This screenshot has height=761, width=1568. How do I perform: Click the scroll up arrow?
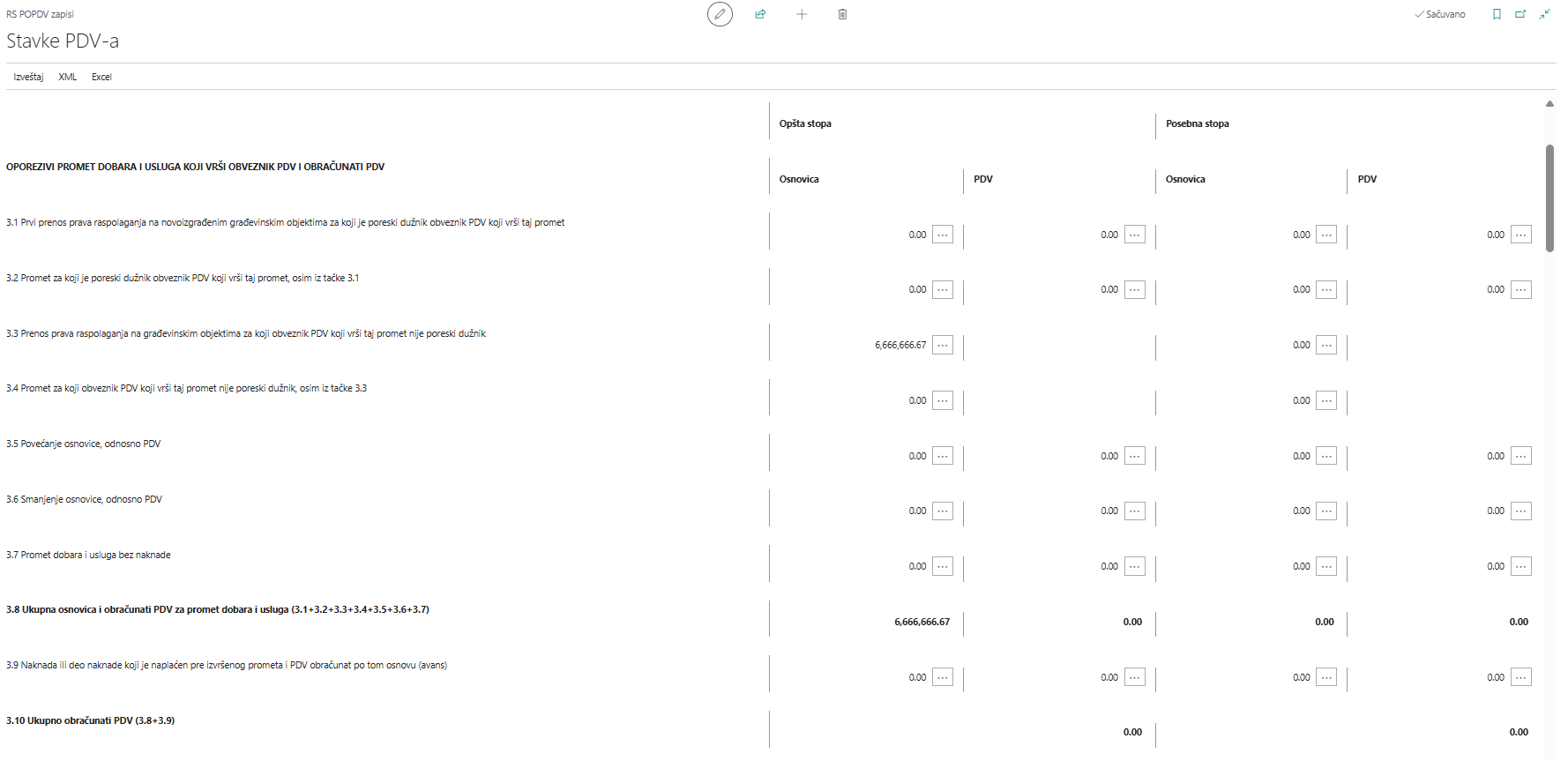tap(1549, 104)
